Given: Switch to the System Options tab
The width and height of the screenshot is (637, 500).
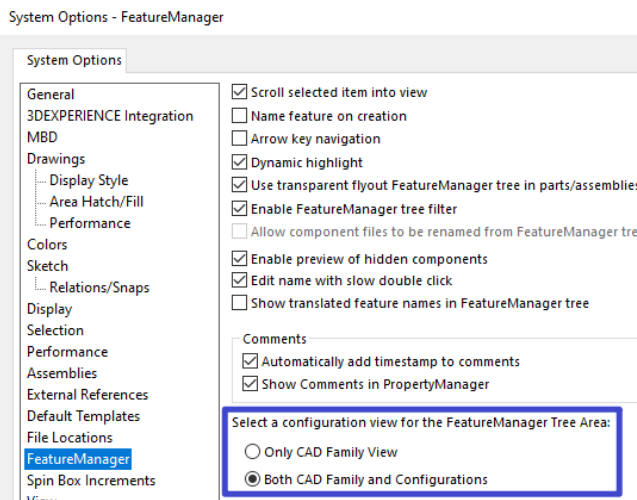Looking at the screenshot, I should (x=74, y=60).
